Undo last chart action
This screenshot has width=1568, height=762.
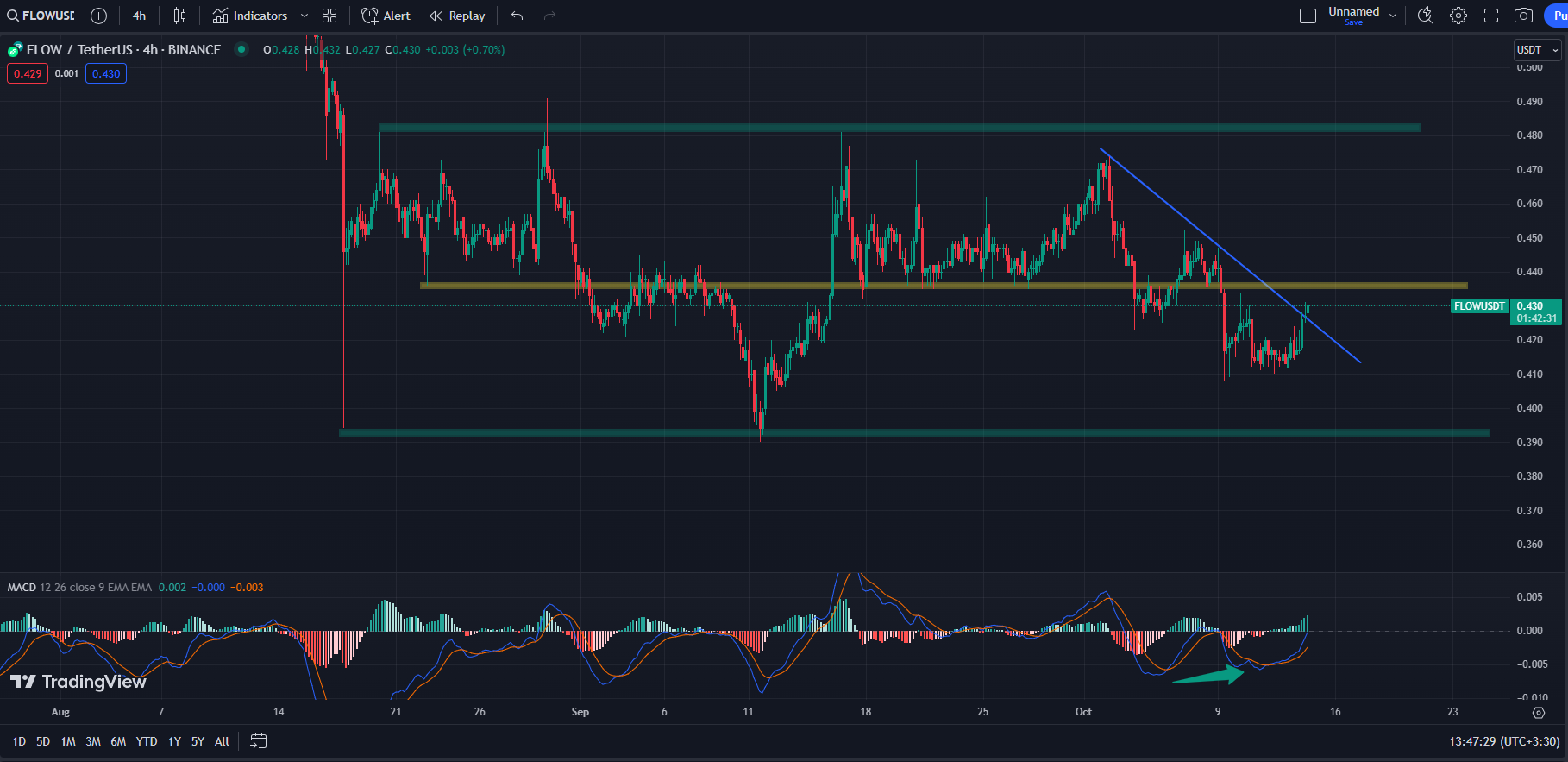(517, 16)
